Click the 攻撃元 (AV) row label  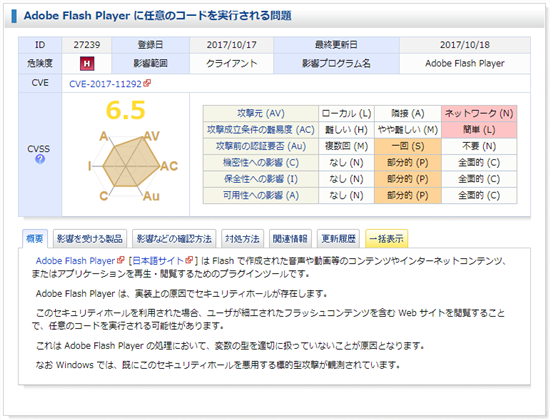coord(261,113)
